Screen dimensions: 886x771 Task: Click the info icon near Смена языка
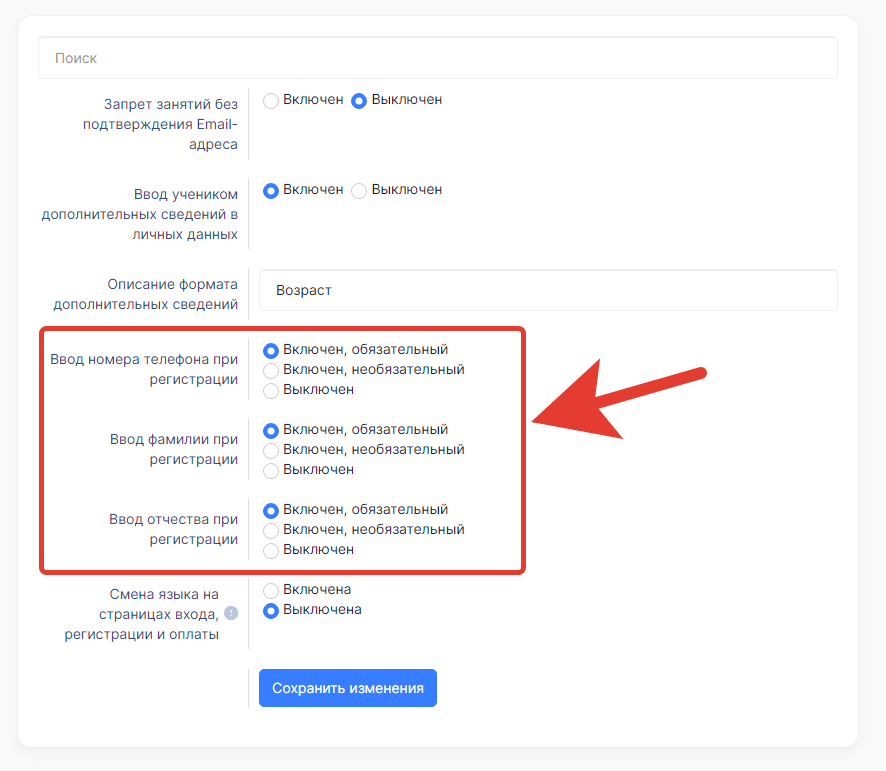point(231,613)
